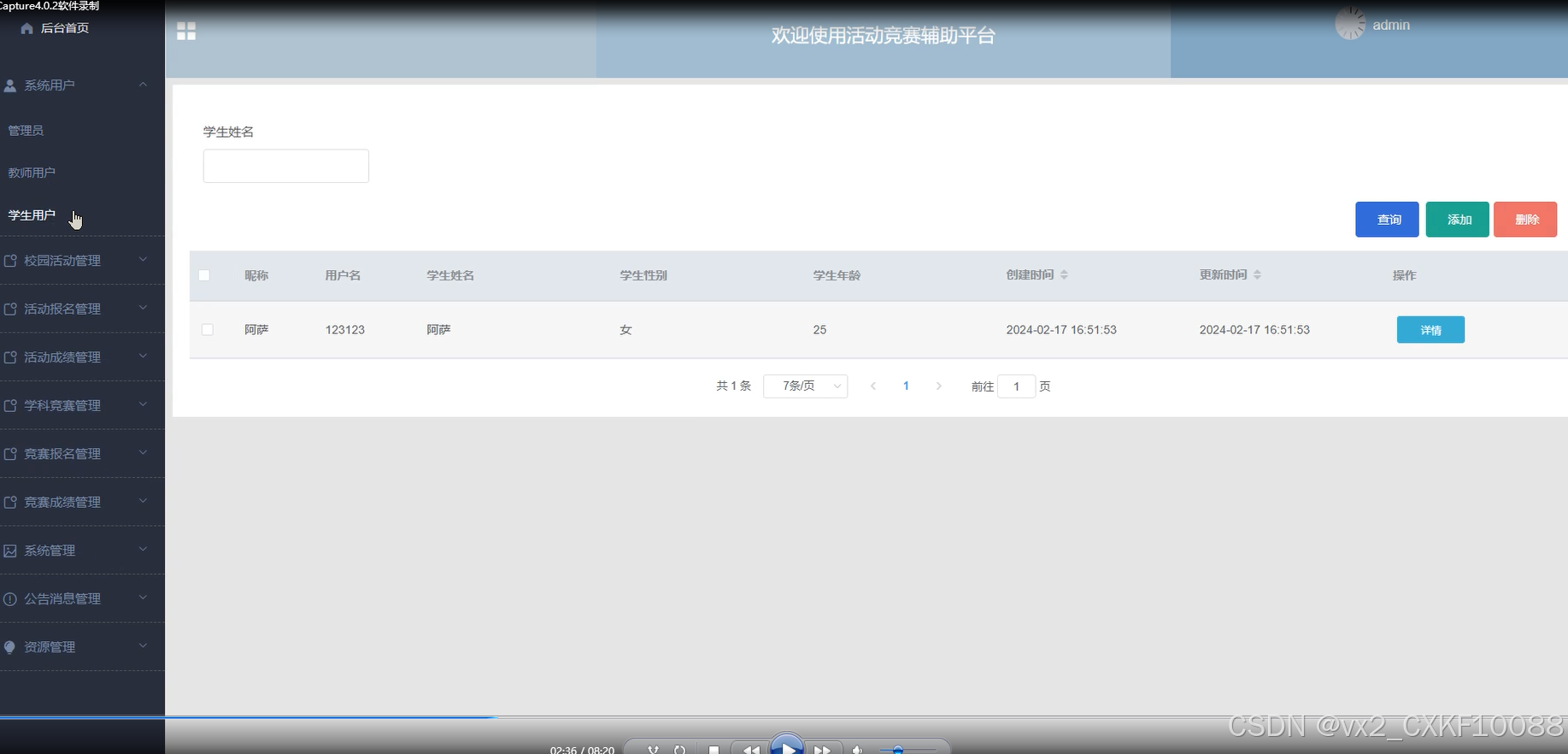The image size is (1568, 754).
Task: Expand the 公告消息管理 chevron
Action: pyautogui.click(x=143, y=598)
